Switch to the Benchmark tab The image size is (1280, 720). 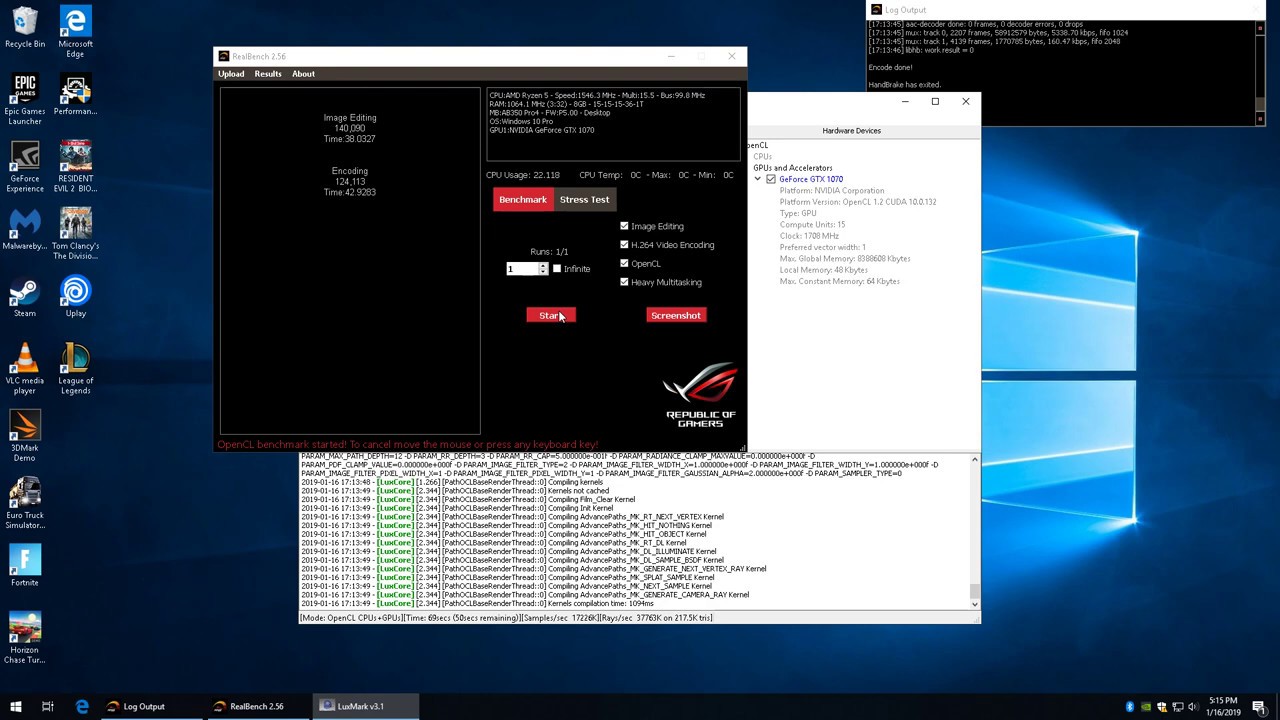click(523, 199)
